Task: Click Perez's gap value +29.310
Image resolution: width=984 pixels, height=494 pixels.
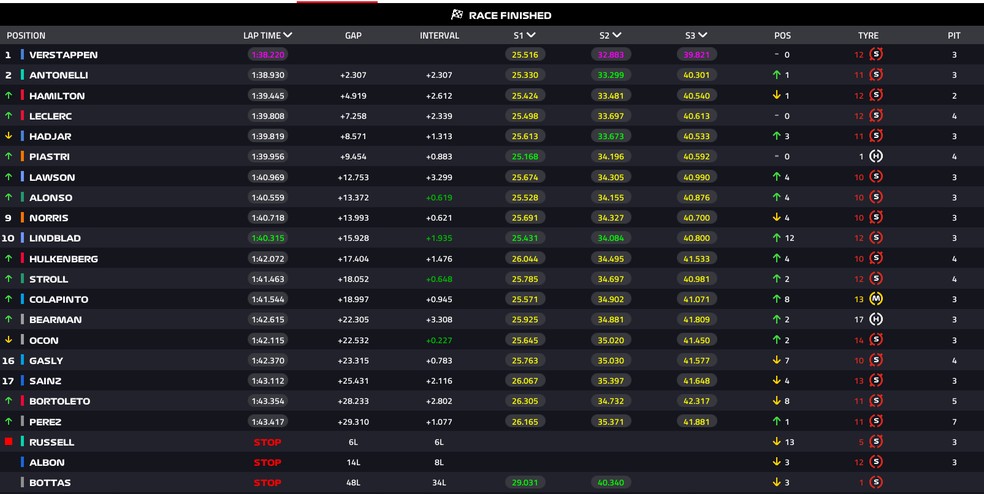Action: click(353, 421)
